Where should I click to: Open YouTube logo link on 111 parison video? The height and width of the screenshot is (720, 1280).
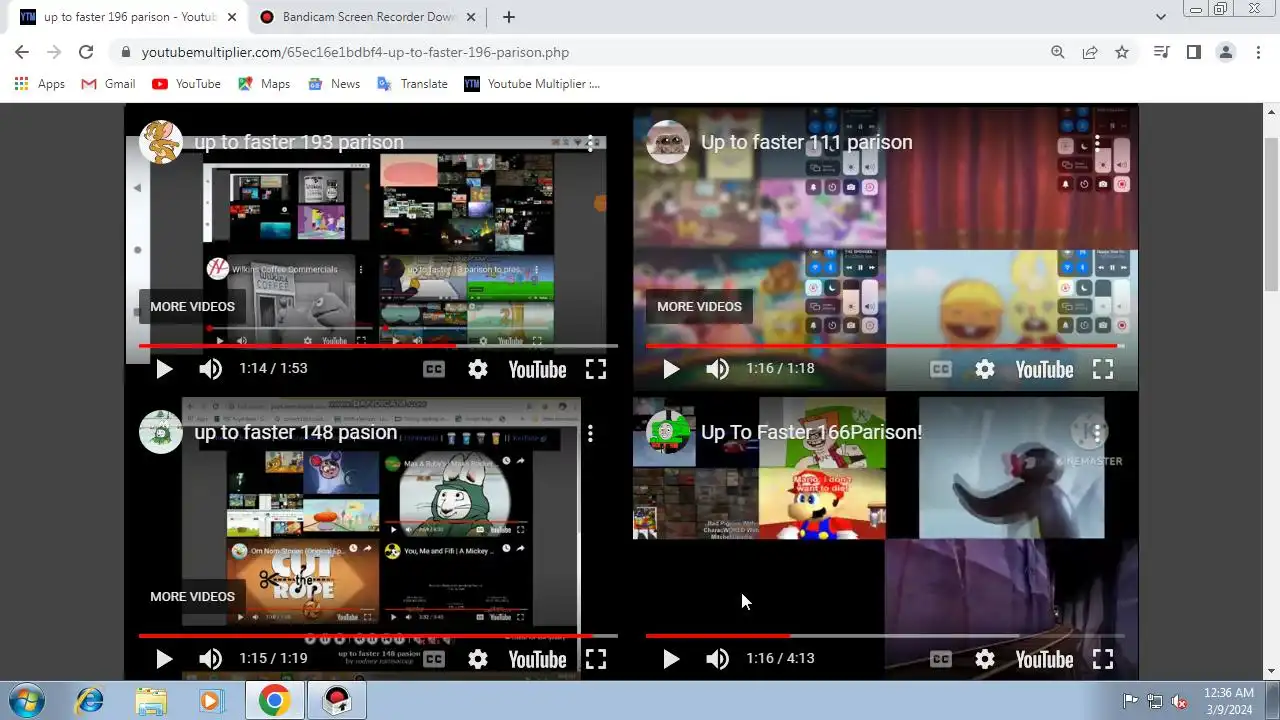click(x=1044, y=369)
